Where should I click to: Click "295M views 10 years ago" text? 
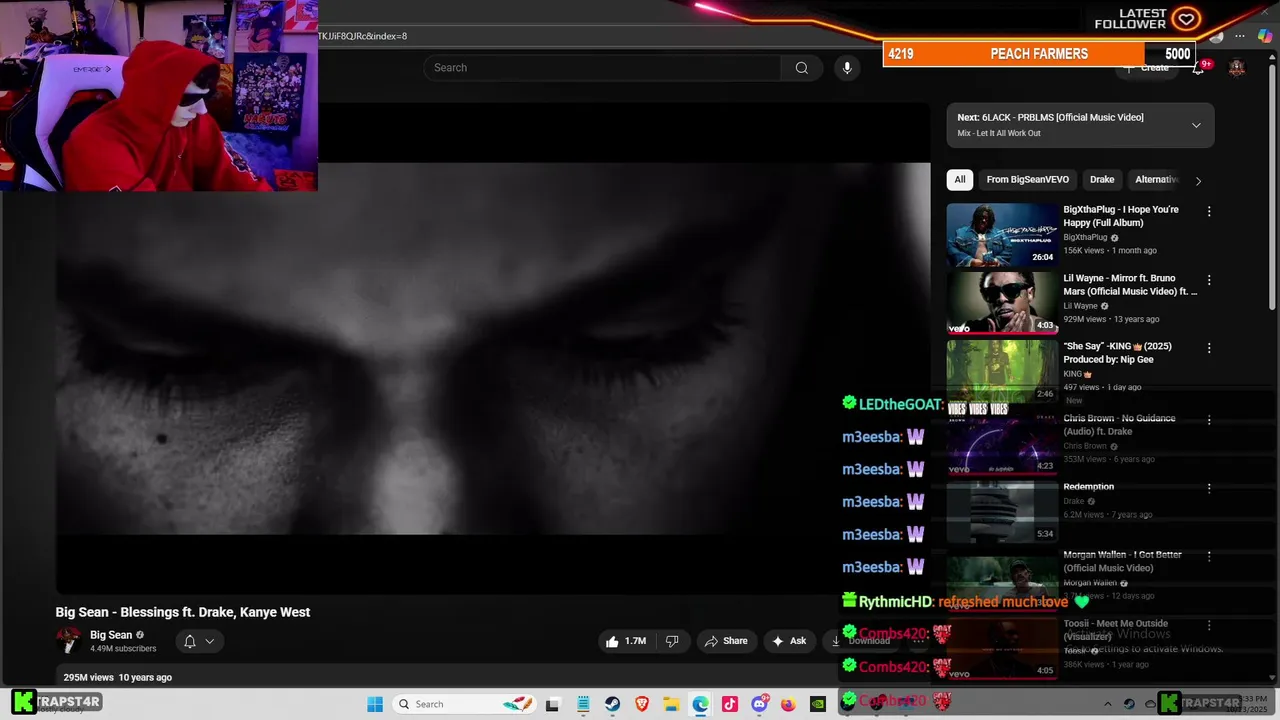(118, 677)
